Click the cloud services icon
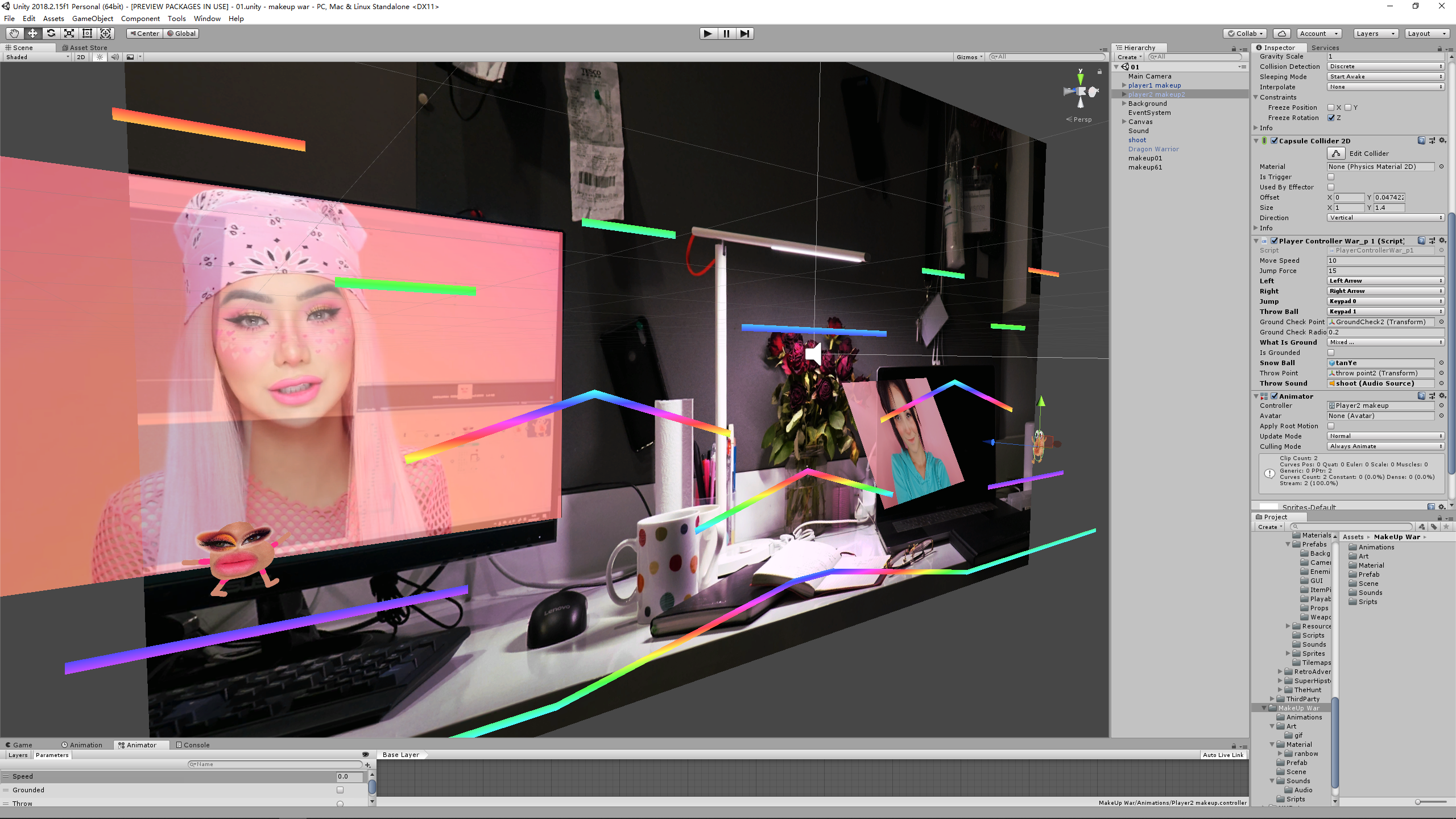The image size is (1456, 819). [1281, 34]
